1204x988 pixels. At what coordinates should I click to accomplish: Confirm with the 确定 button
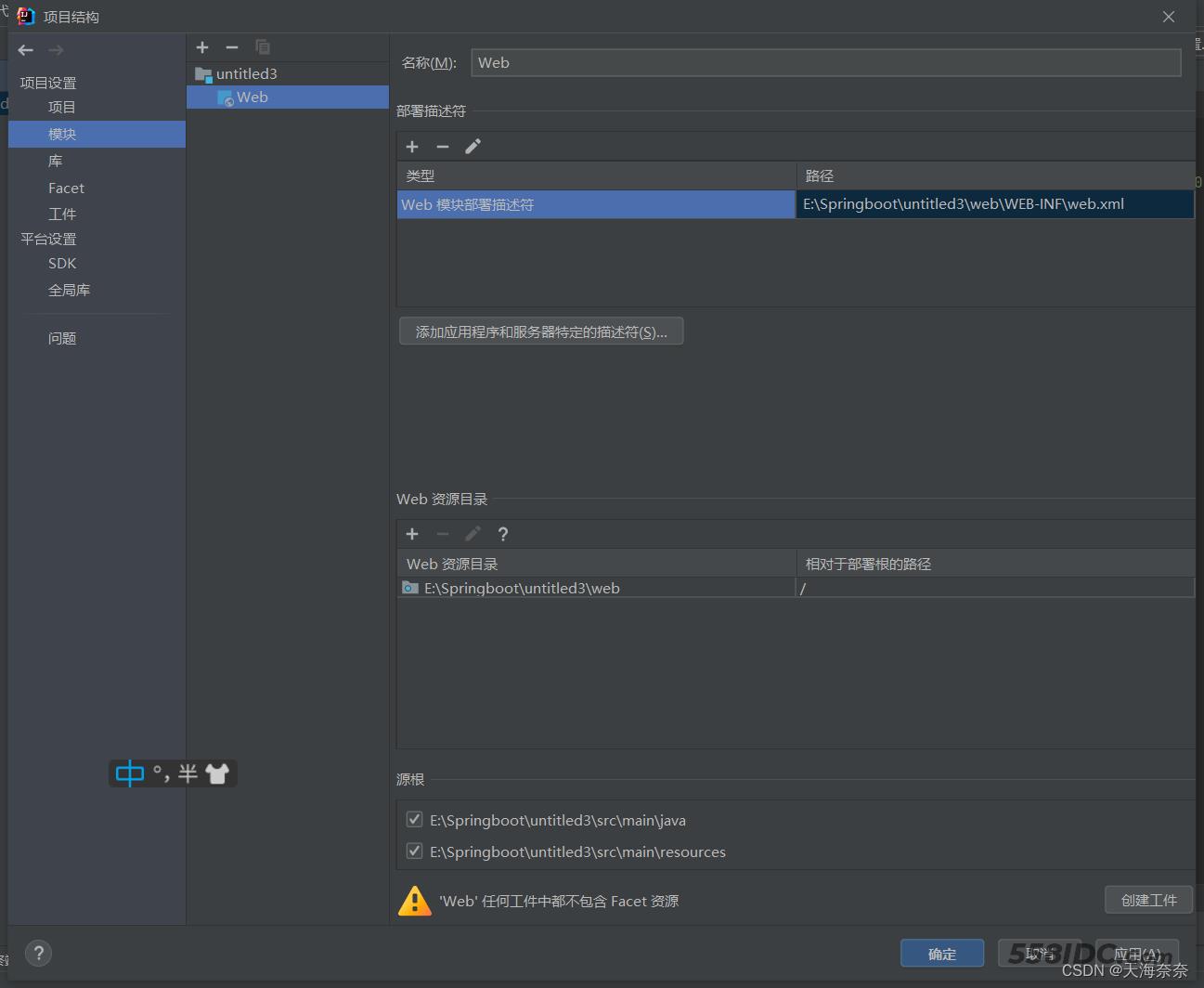tap(941, 954)
